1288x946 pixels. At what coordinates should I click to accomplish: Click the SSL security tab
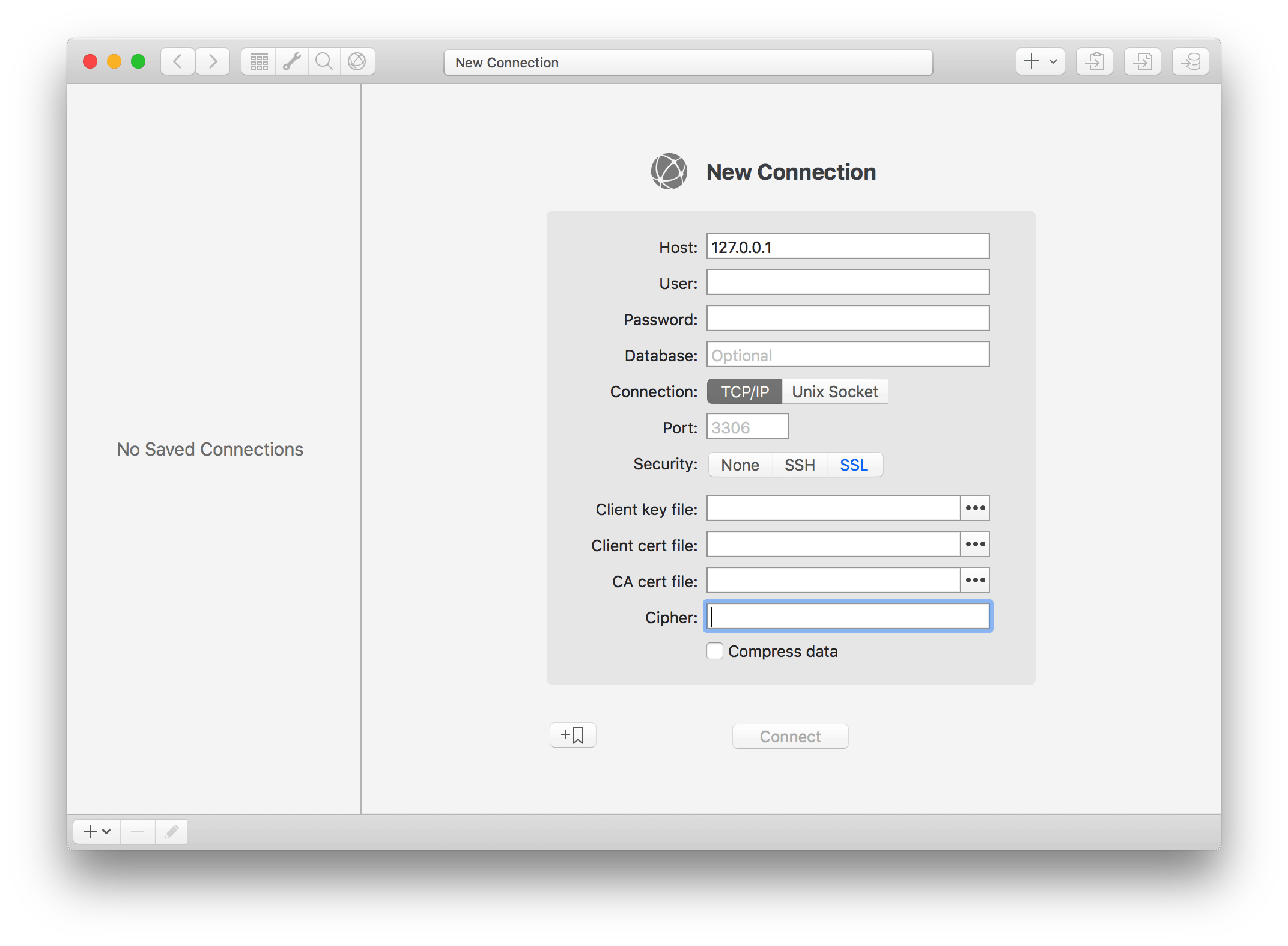855,464
